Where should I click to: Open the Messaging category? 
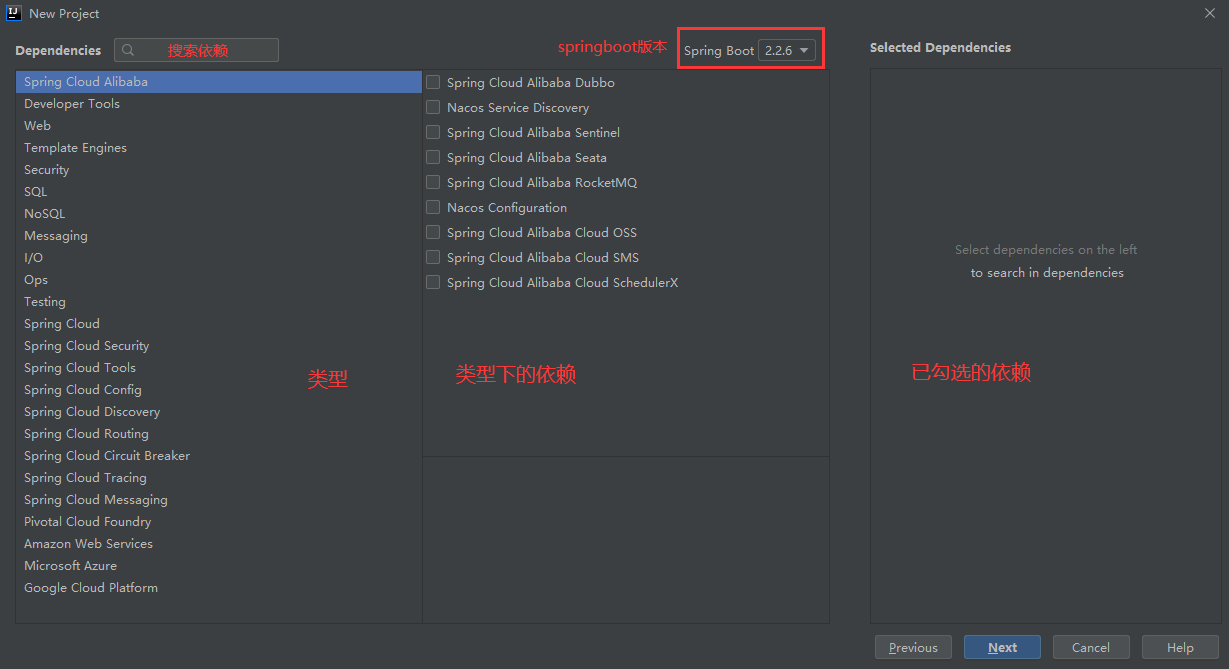(x=219, y=236)
